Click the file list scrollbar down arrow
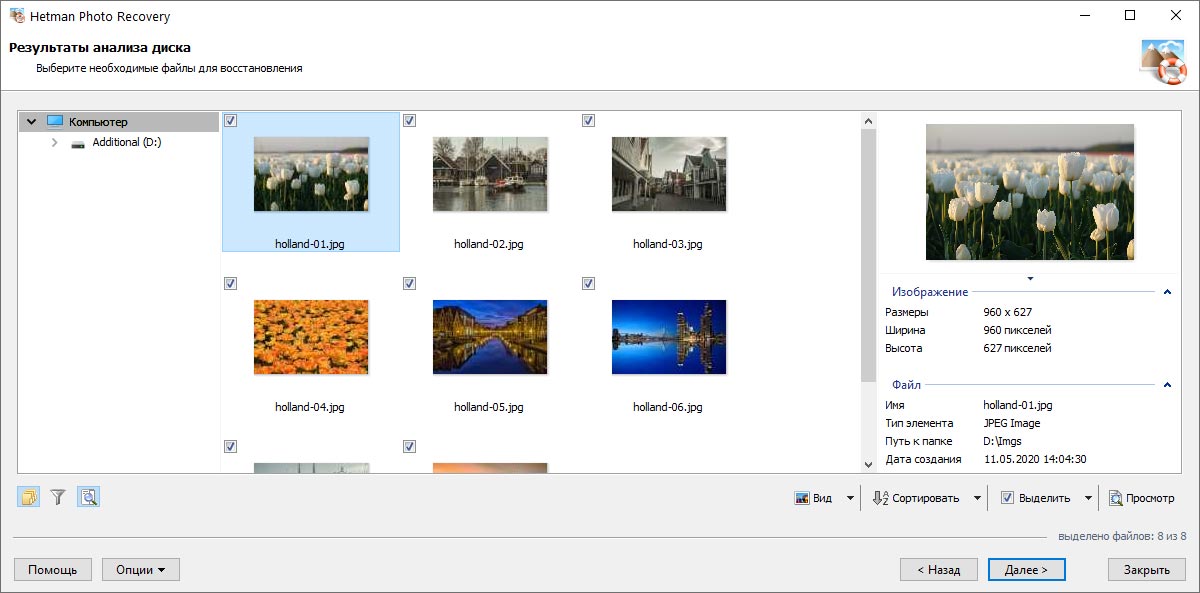The image size is (1200, 593). pos(868,464)
